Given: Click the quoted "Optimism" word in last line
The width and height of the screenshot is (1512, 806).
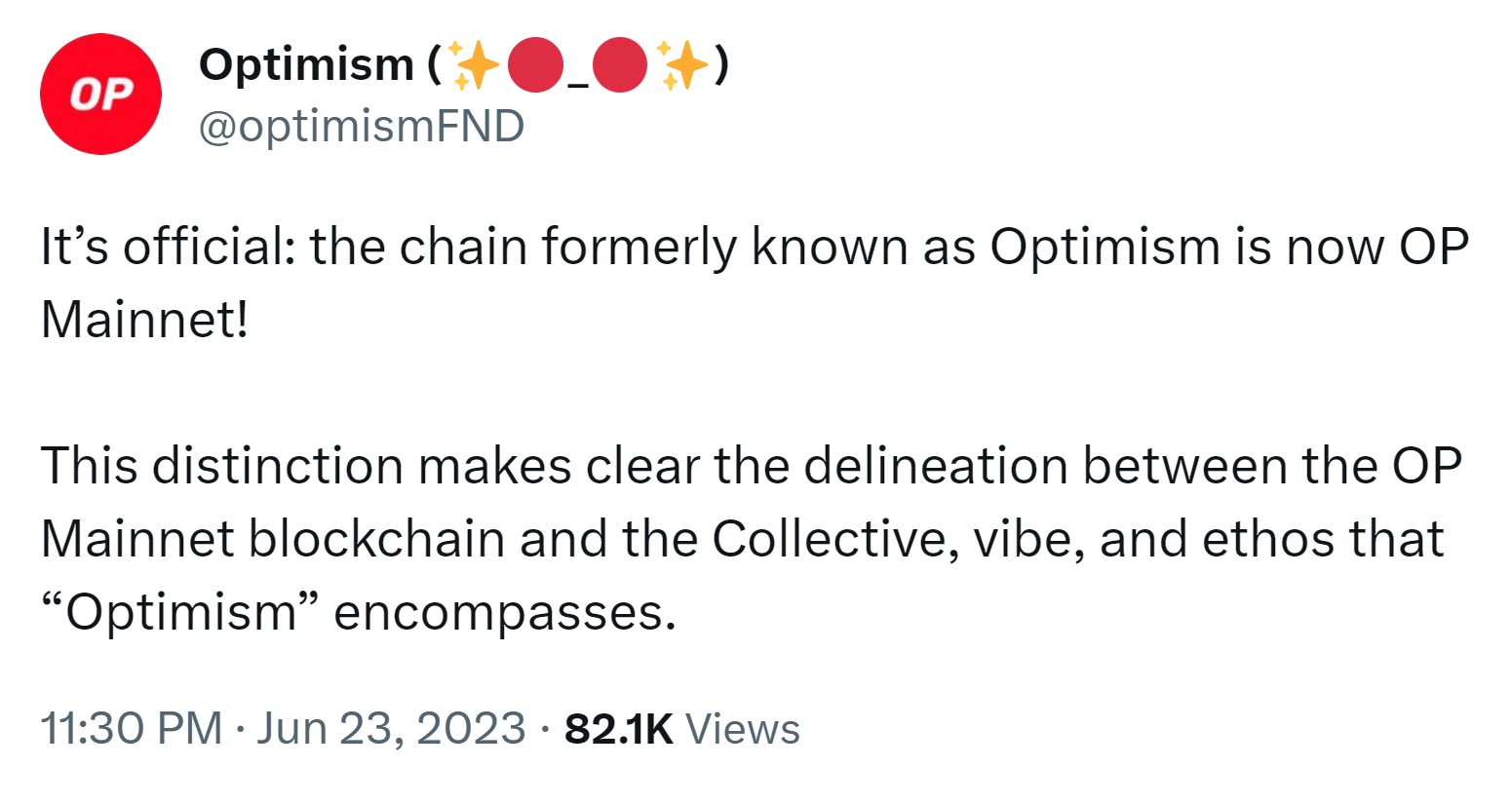Looking at the screenshot, I should 181,612.
